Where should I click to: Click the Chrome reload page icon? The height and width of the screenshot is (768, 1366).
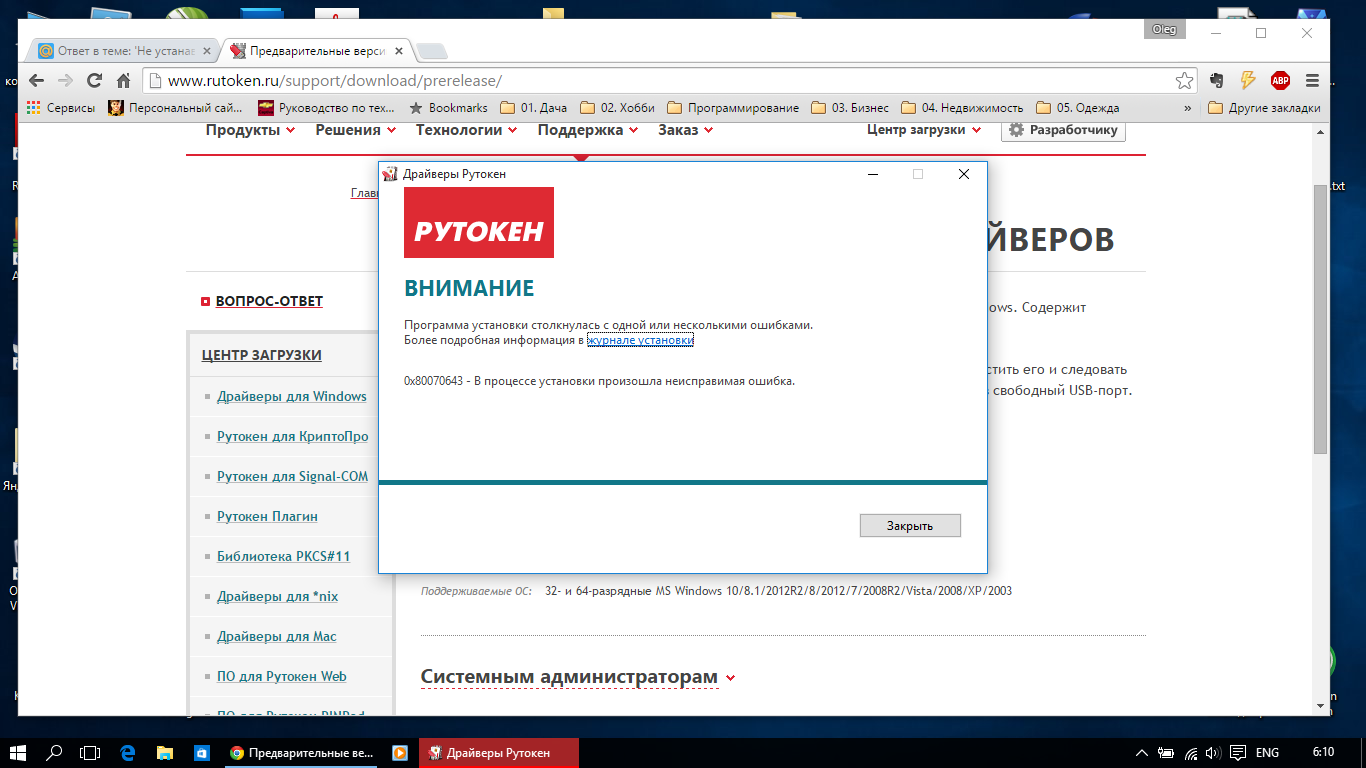(x=94, y=81)
